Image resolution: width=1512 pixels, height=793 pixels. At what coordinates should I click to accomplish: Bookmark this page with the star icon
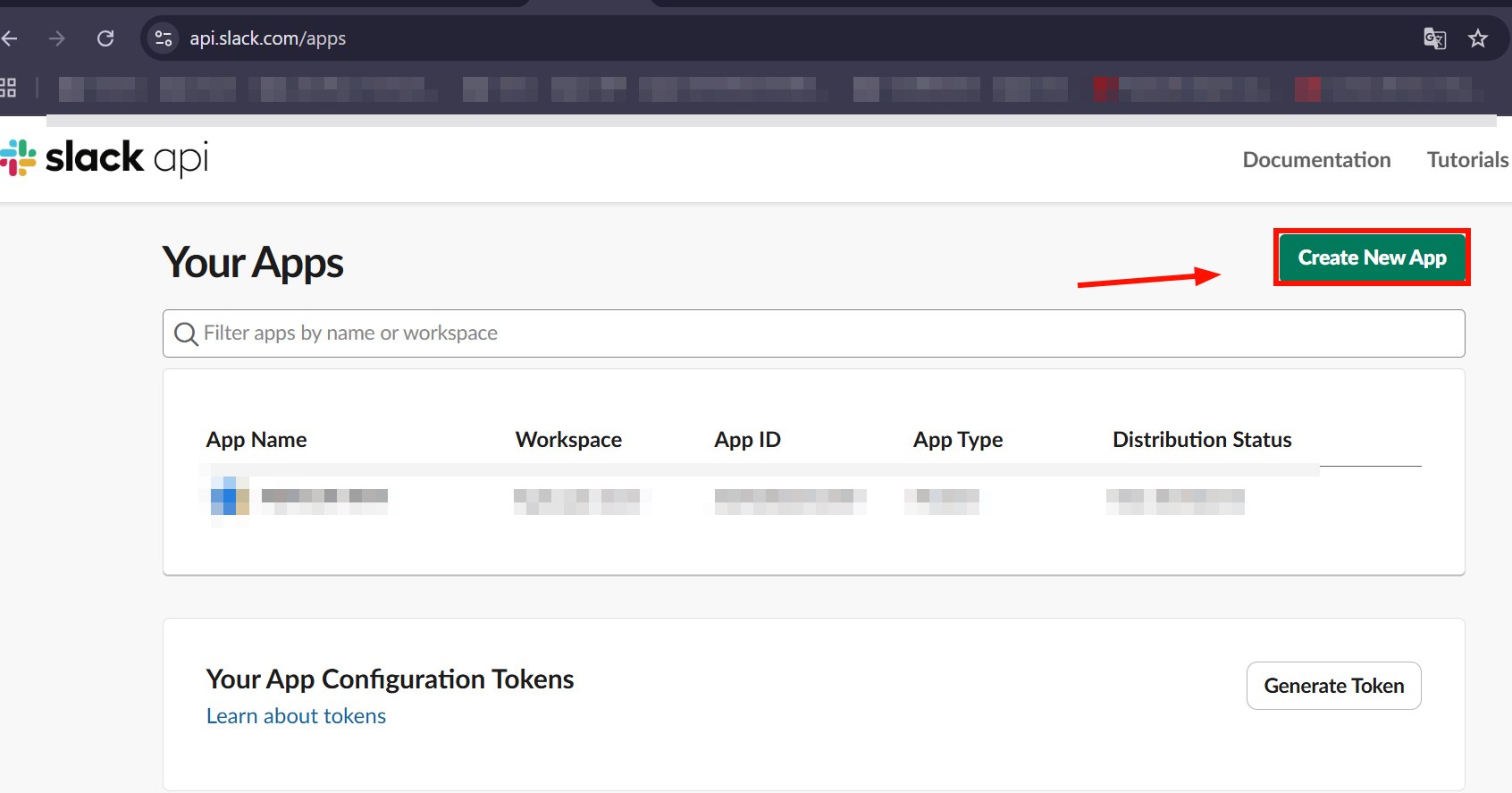[1478, 38]
